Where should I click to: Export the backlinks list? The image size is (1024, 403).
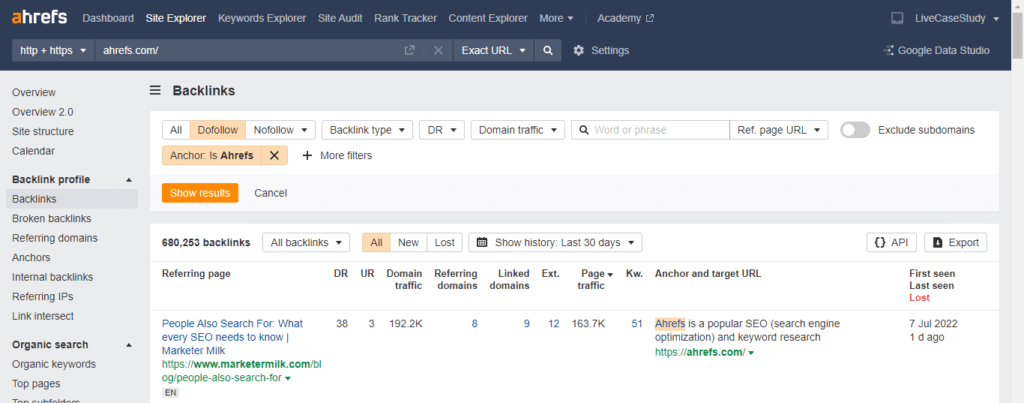956,242
